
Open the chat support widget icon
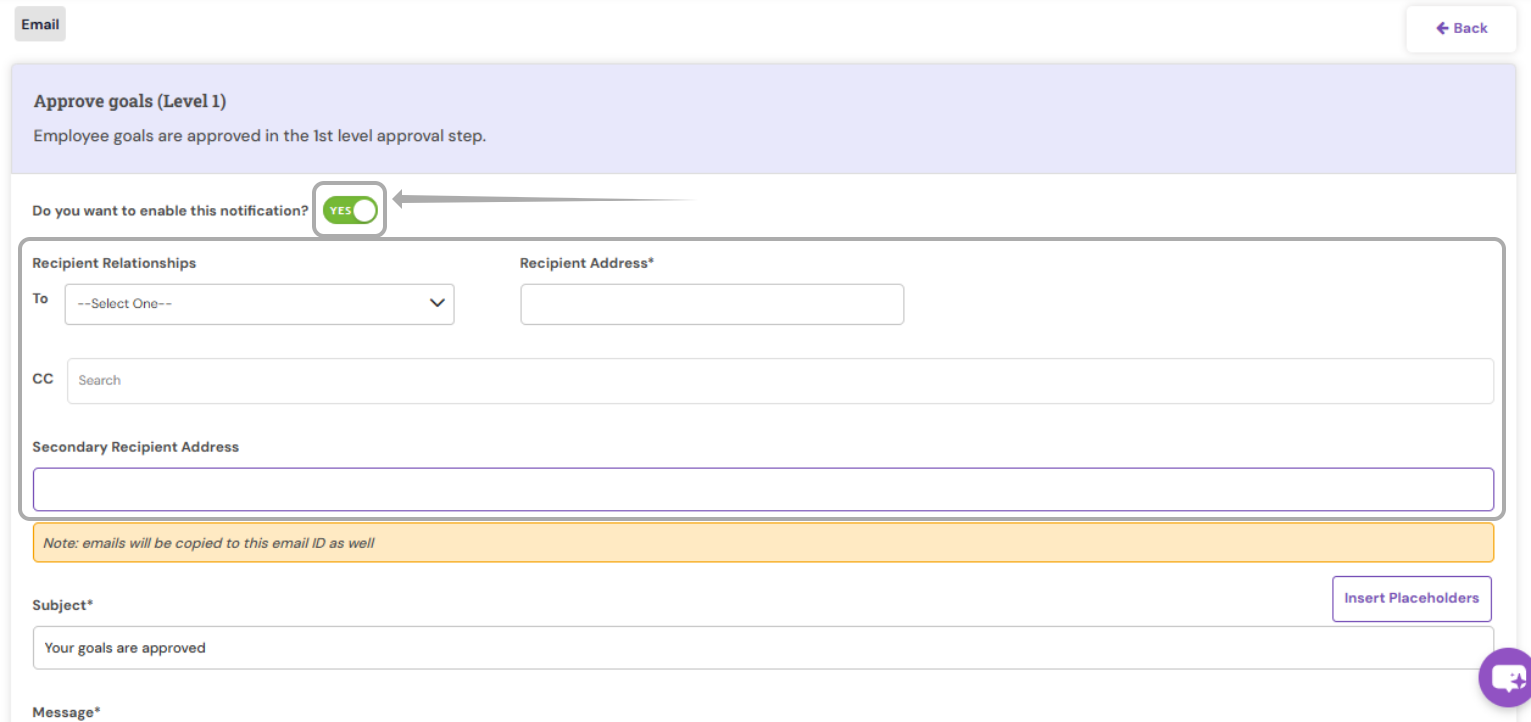click(1506, 677)
